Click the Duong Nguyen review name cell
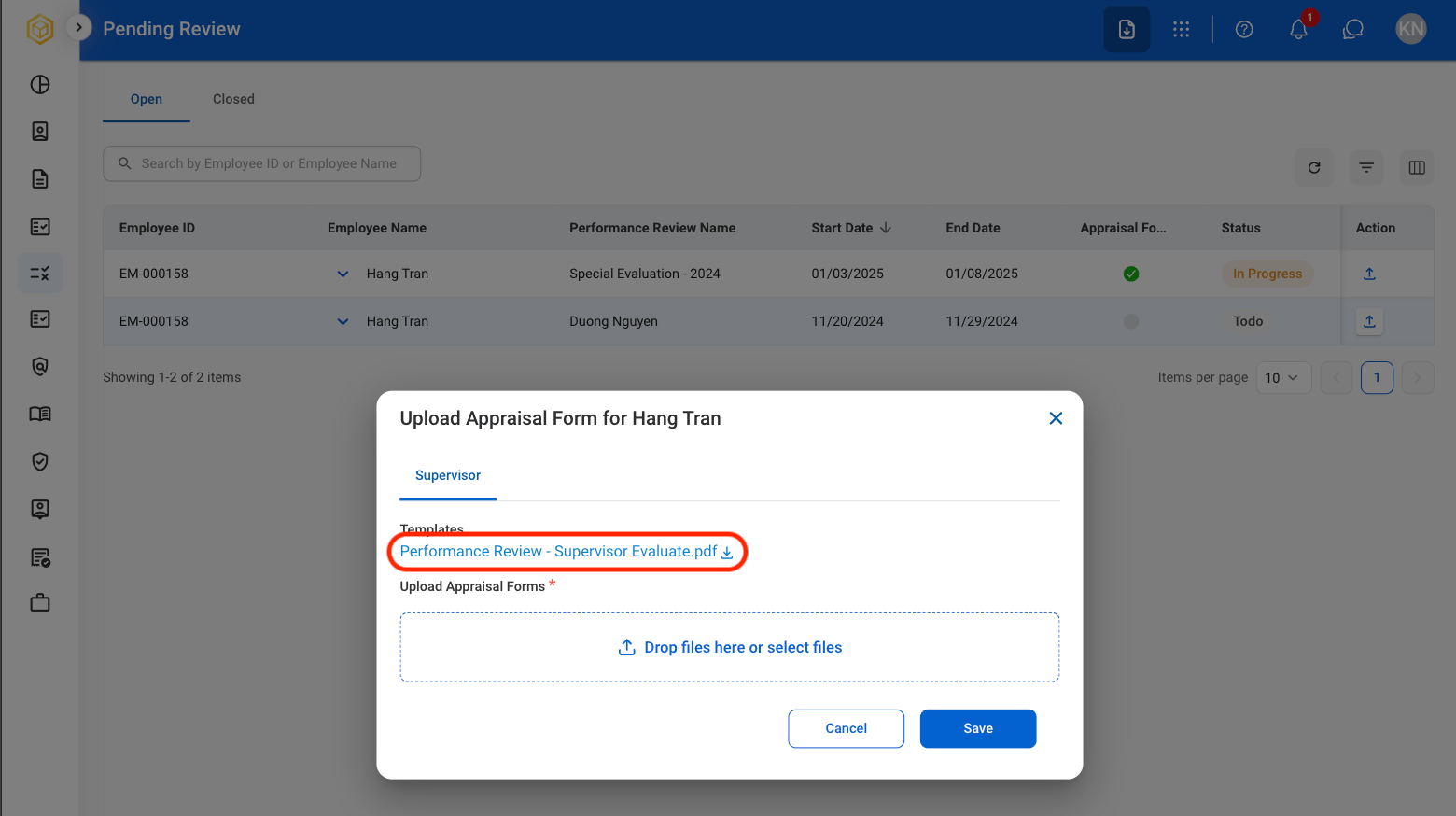 point(613,321)
